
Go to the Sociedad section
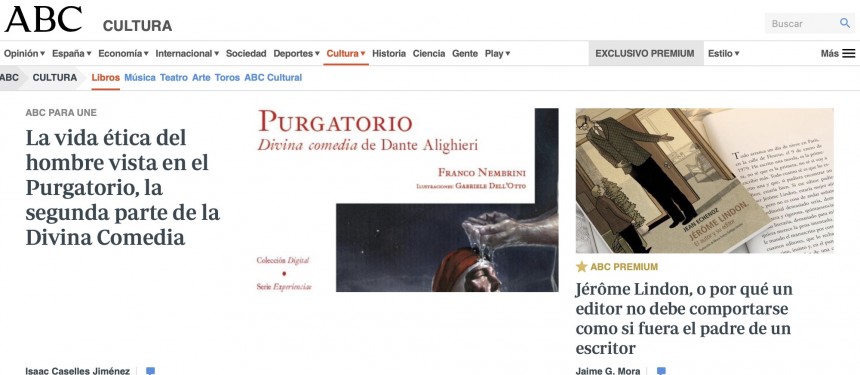(246, 53)
